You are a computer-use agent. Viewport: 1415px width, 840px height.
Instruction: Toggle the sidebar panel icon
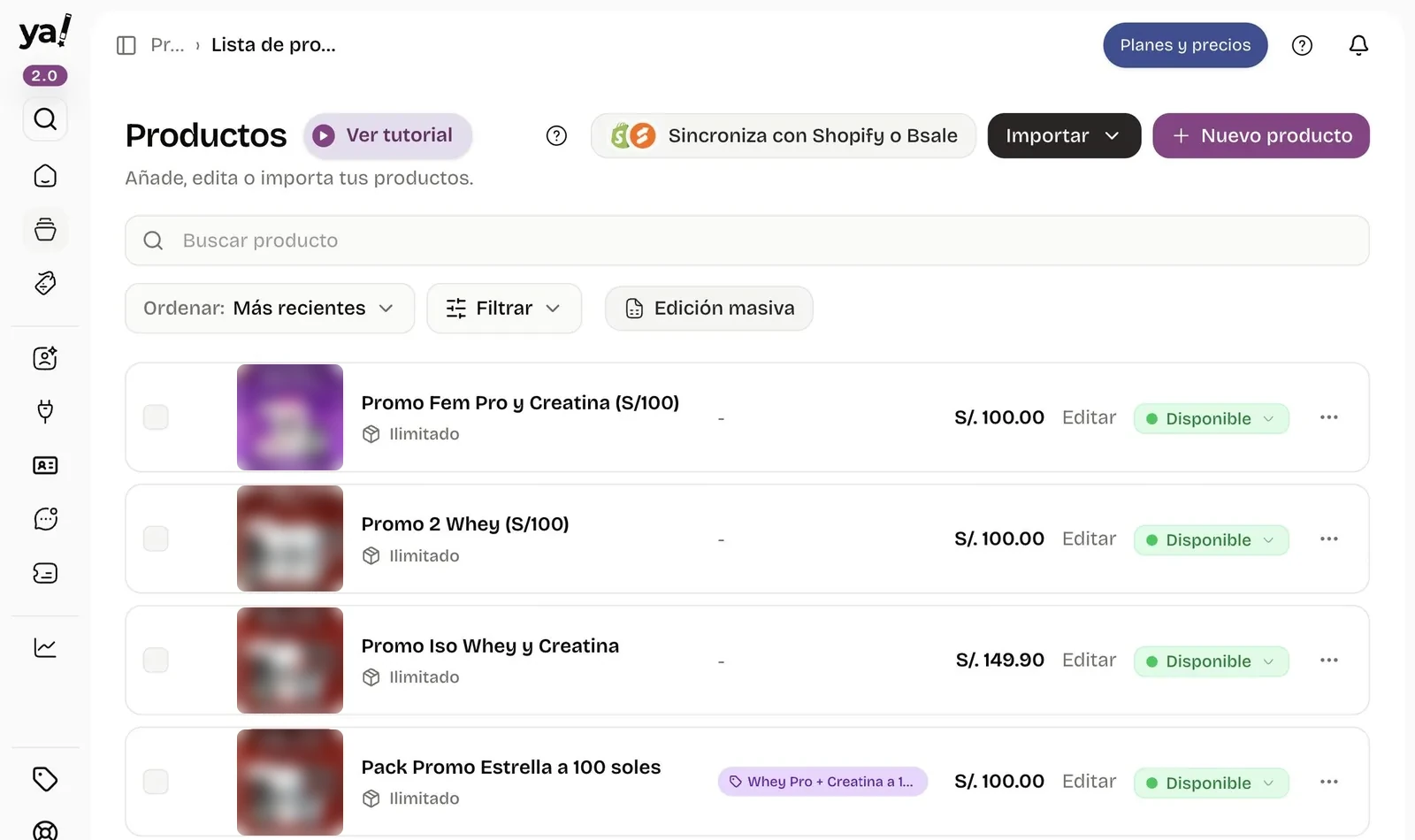(x=126, y=45)
